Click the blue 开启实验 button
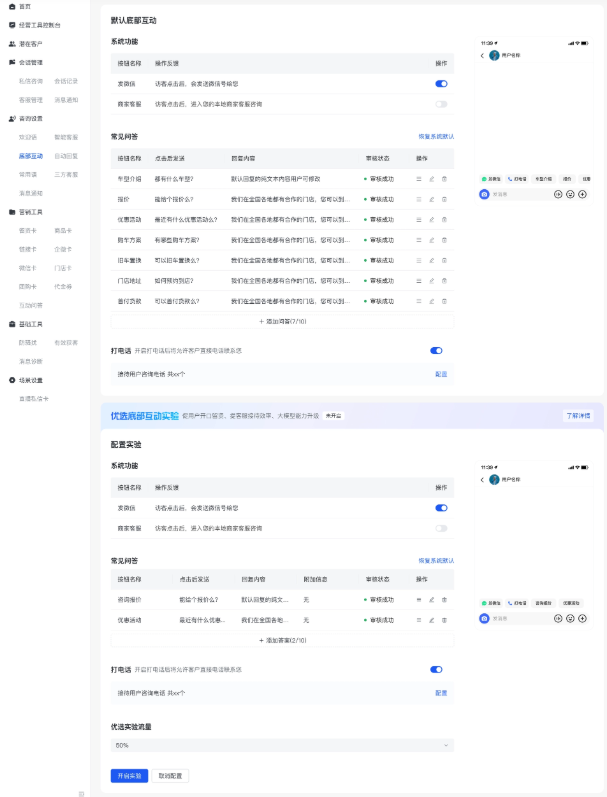 129,776
